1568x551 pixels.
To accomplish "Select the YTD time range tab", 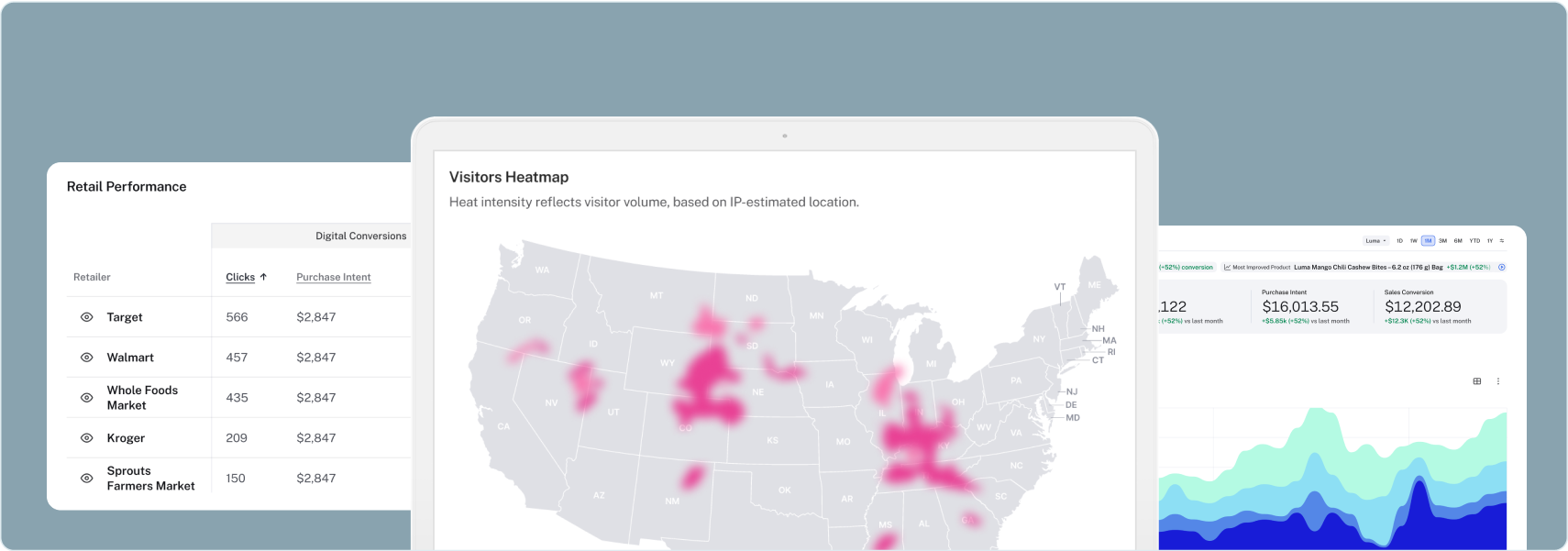I will pyautogui.click(x=1474, y=241).
